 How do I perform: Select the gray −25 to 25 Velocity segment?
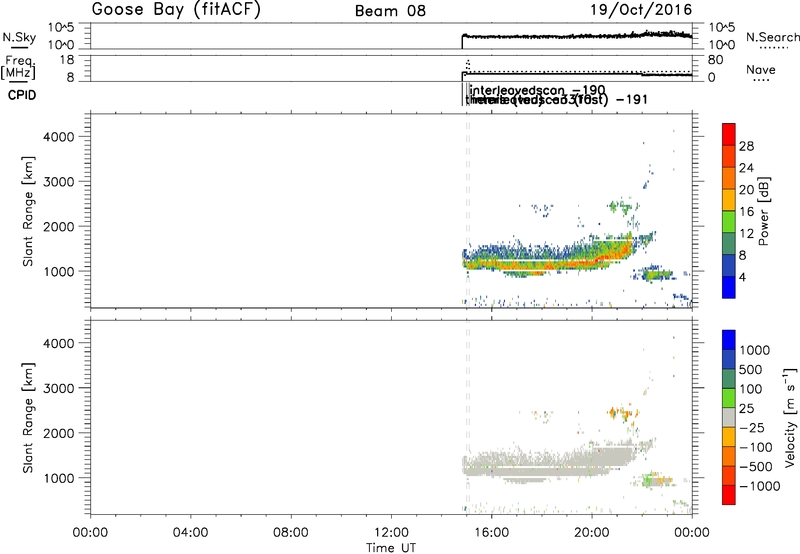729,417
